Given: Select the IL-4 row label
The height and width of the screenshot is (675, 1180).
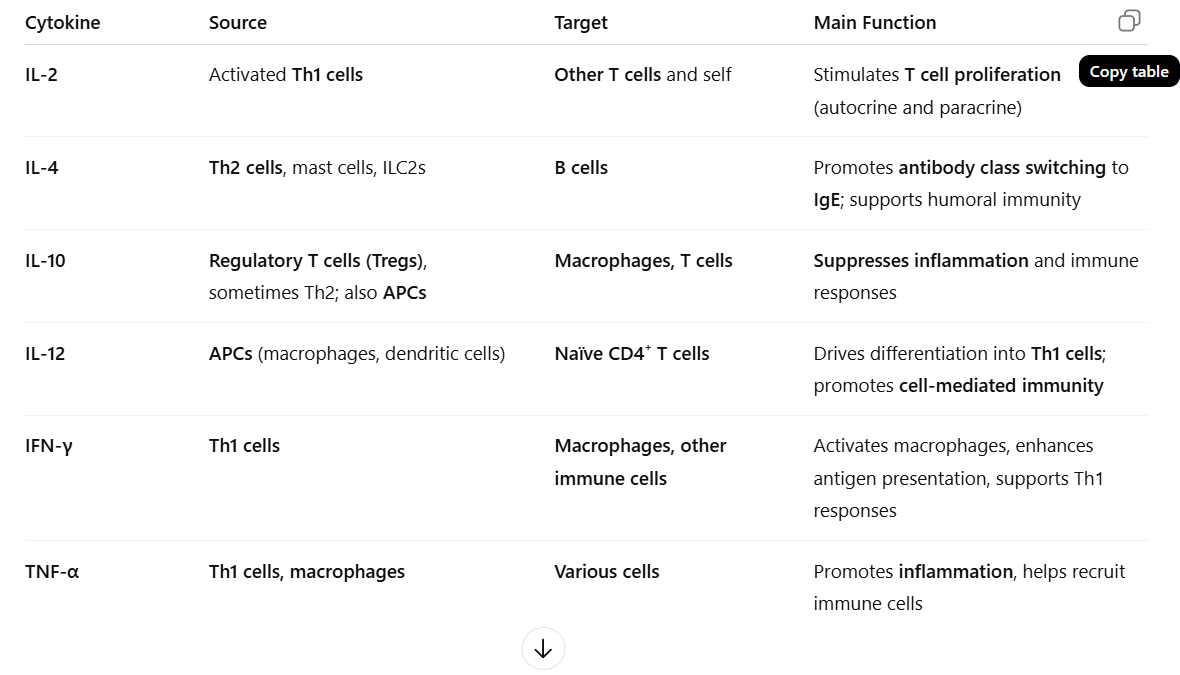Looking at the screenshot, I should pyautogui.click(x=42, y=168).
